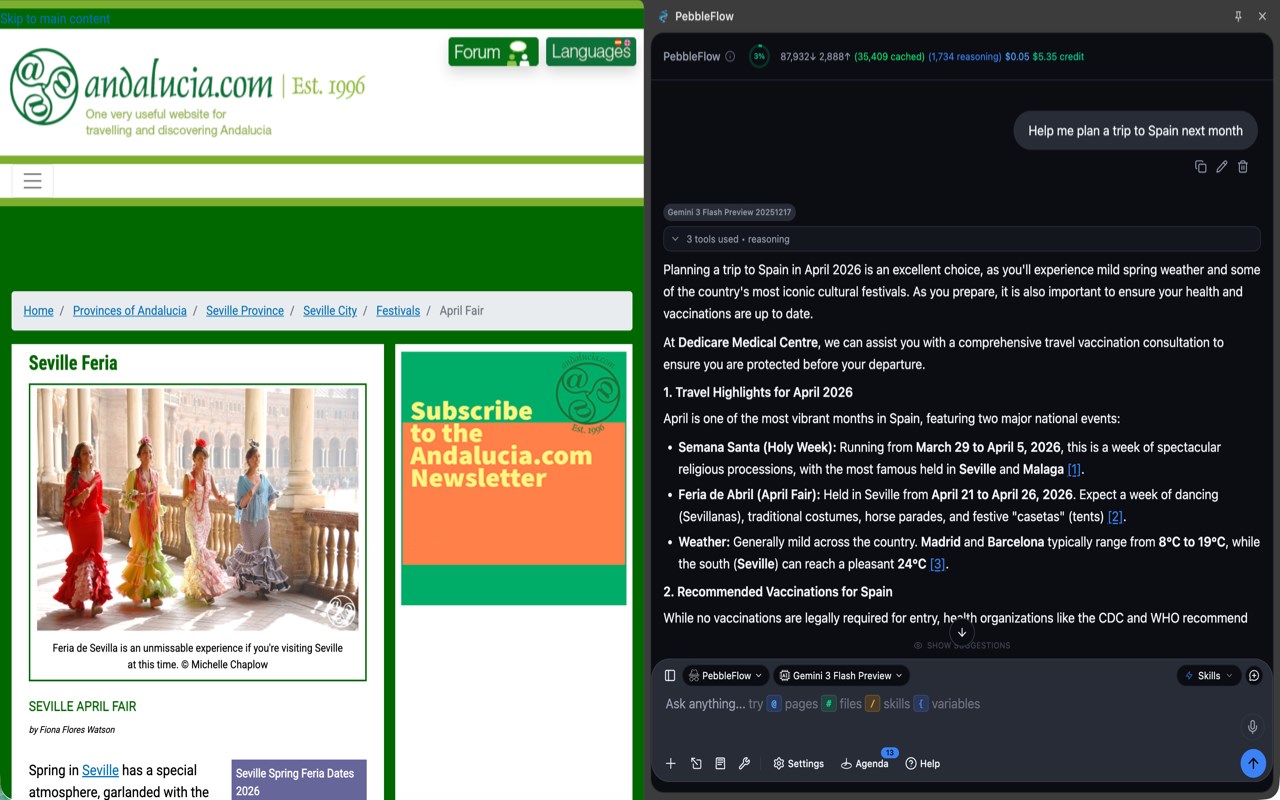Viewport: 1280px width, 800px height.
Task: Click the share page icon next to plus
Action: tap(696, 764)
